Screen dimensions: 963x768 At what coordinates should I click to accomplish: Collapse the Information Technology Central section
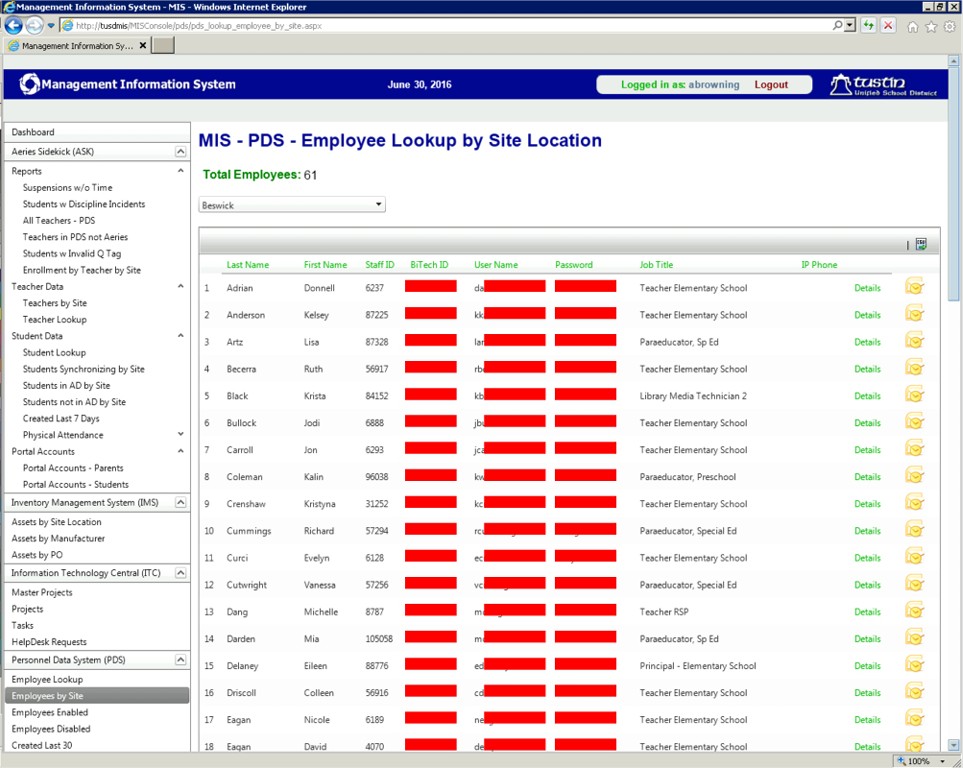coord(181,573)
